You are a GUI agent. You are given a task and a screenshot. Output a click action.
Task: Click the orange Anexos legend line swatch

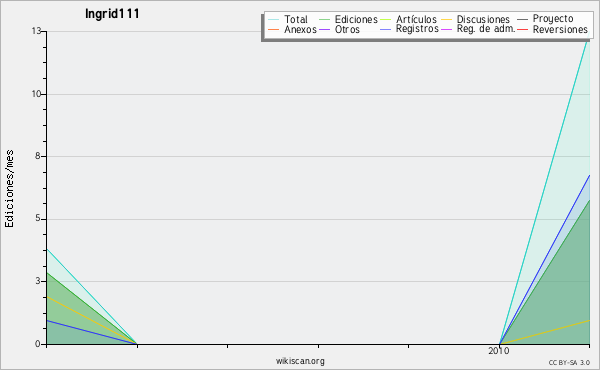274,29
